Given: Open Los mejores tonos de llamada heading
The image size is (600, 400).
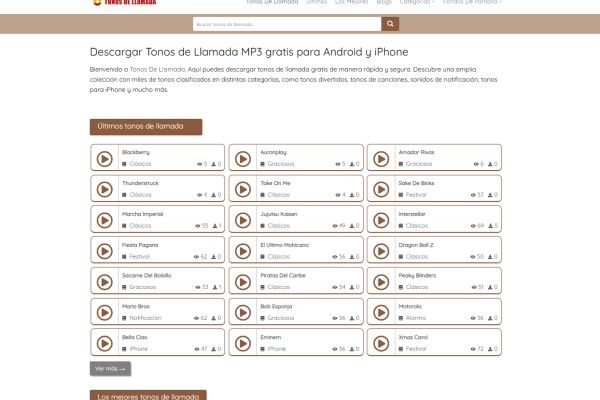Looking at the screenshot, I should coord(148,395).
